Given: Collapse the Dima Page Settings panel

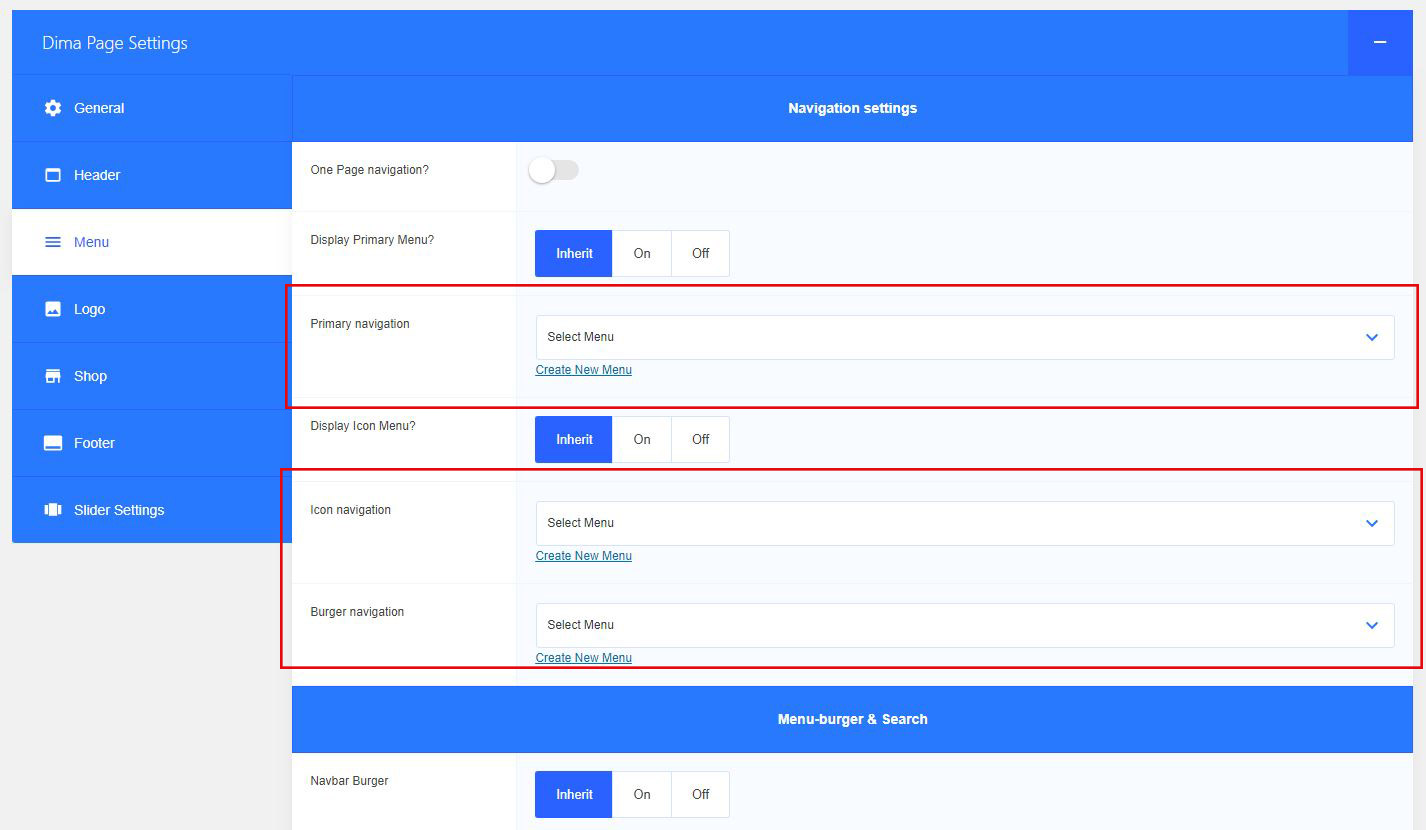Looking at the screenshot, I should coord(1380,42).
